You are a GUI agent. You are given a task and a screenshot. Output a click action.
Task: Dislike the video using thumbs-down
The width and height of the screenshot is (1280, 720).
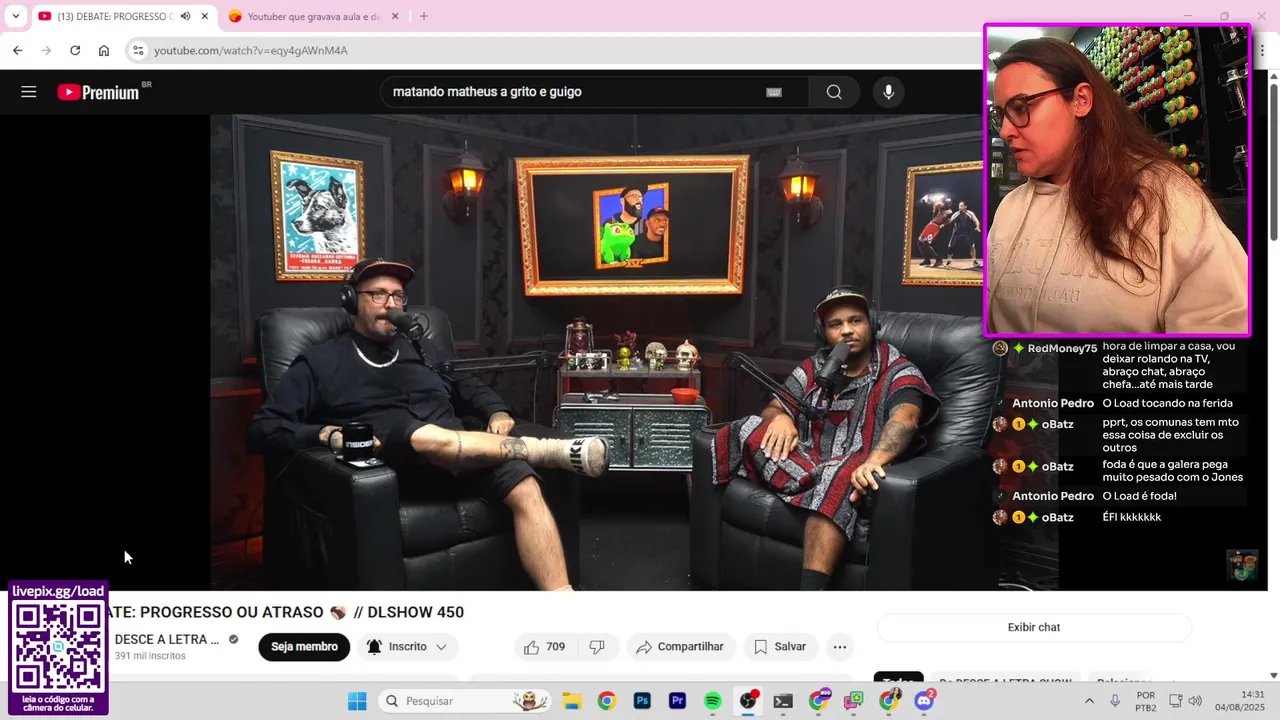point(597,647)
